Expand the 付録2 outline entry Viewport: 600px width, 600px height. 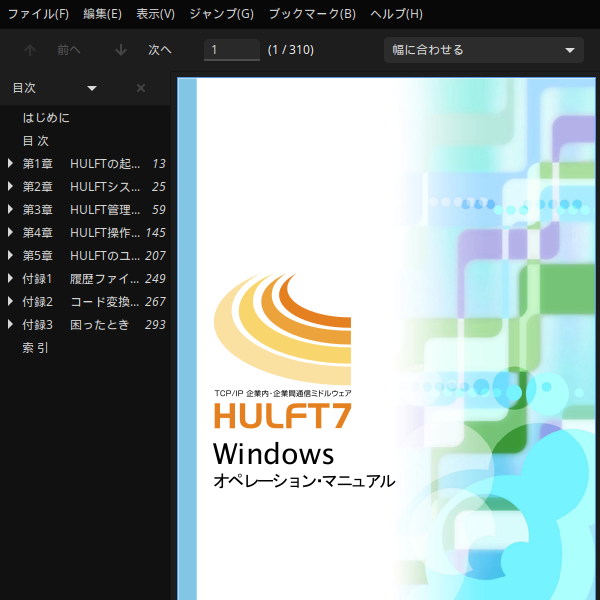click(x=11, y=302)
